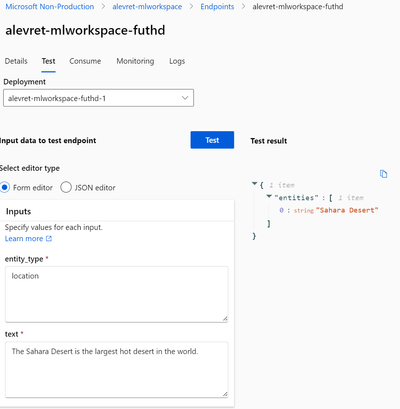Grab the entity_type textarea resize handle
Viewport: 400px width, 409px height.
(225, 319)
